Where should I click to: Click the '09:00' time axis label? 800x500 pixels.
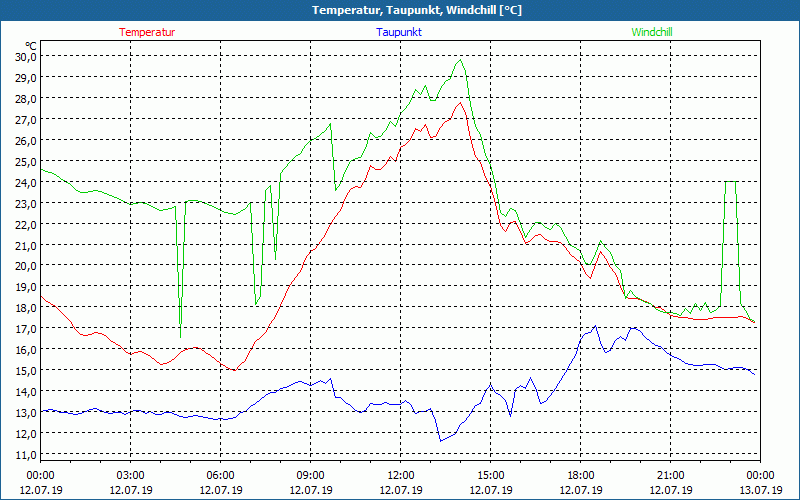pyautogui.click(x=311, y=476)
